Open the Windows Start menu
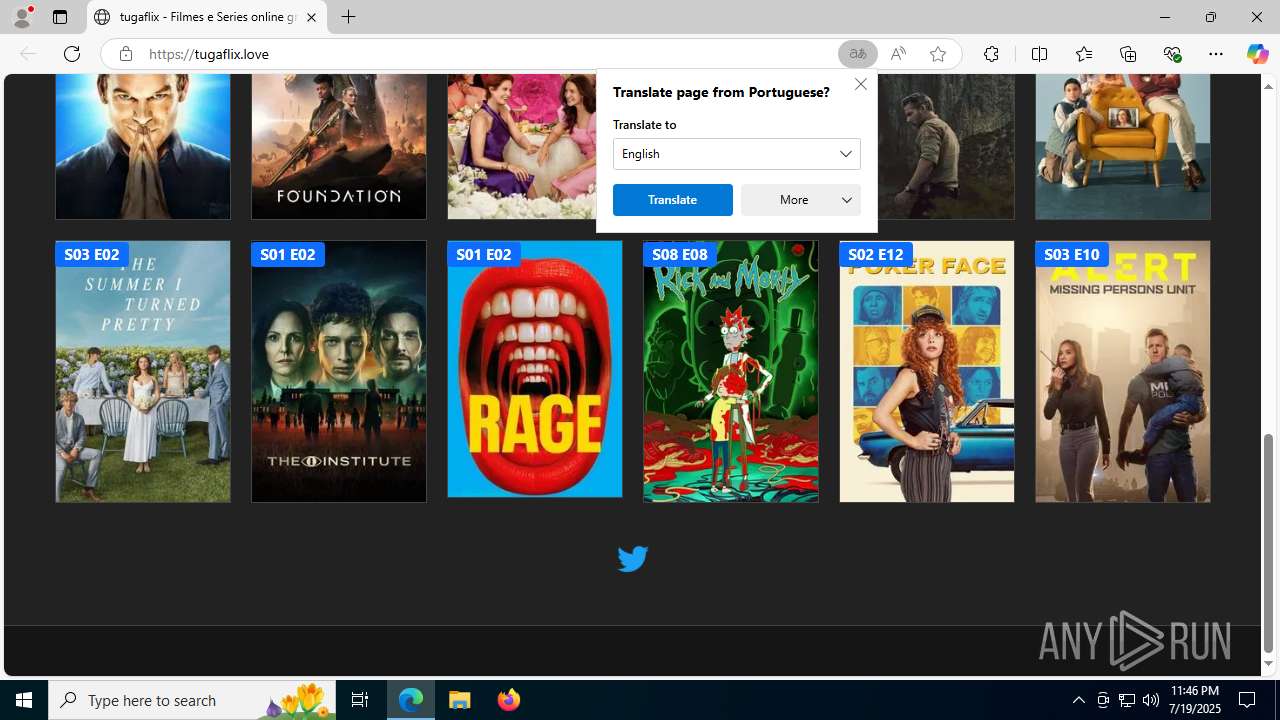 click(24, 700)
